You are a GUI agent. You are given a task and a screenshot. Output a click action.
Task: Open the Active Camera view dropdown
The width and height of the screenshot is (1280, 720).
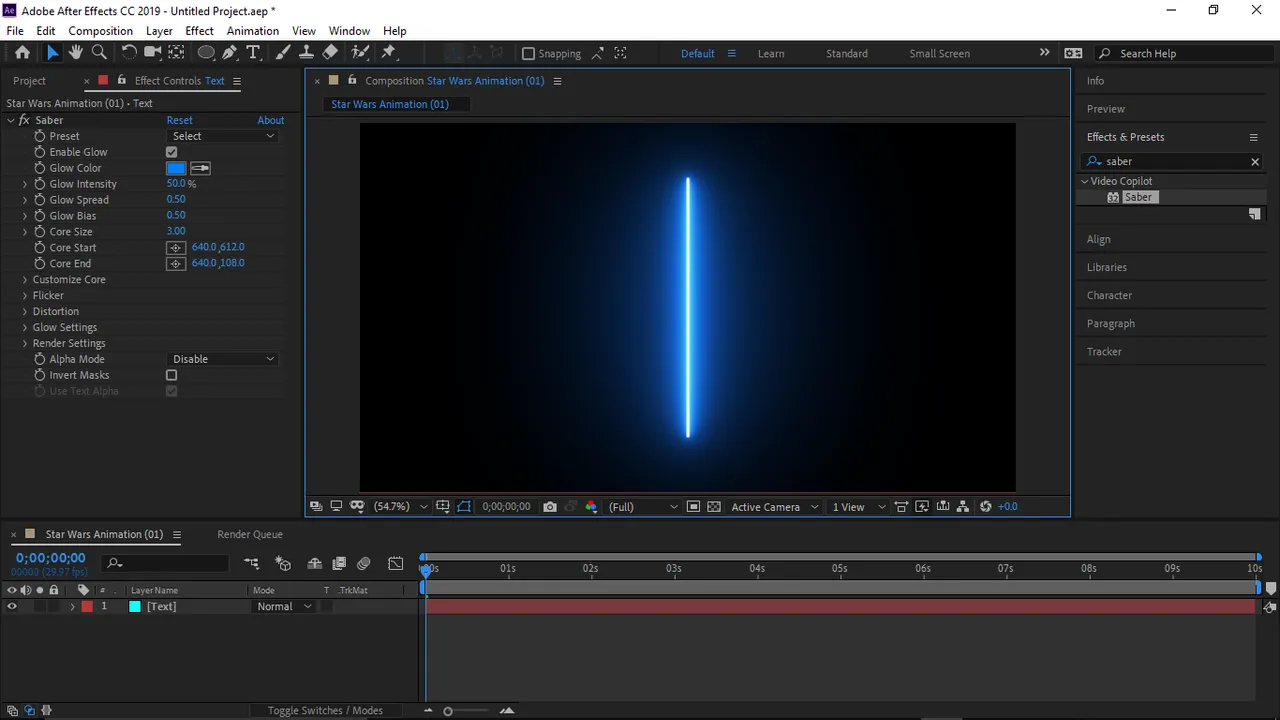pos(775,507)
